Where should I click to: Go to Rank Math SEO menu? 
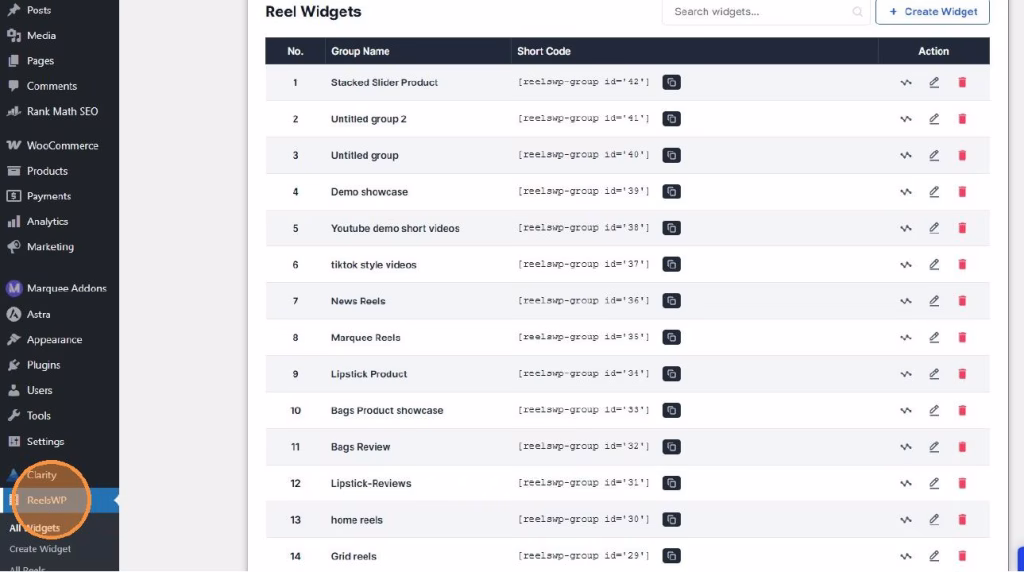pos(62,111)
